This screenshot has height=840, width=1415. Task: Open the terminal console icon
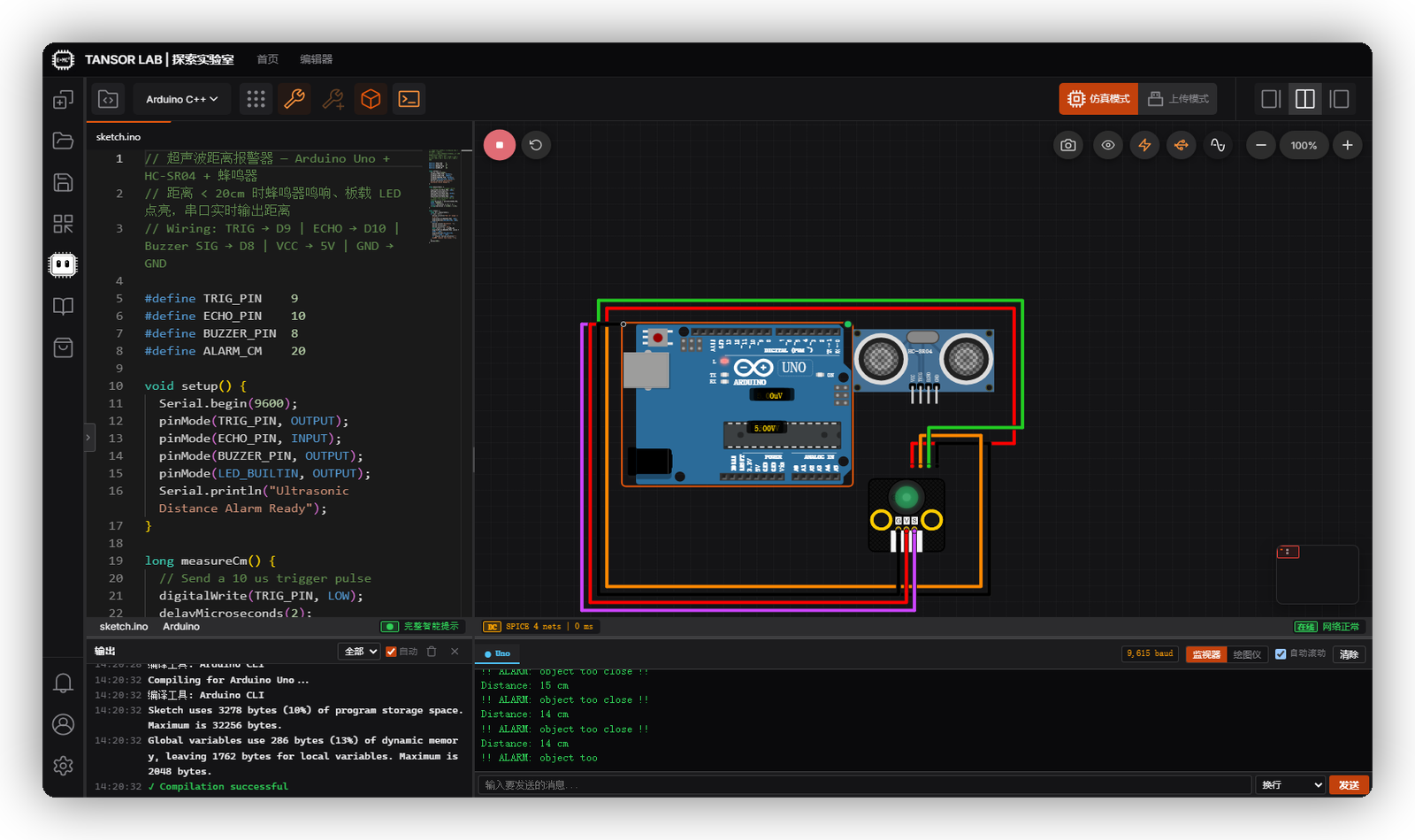tap(409, 99)
